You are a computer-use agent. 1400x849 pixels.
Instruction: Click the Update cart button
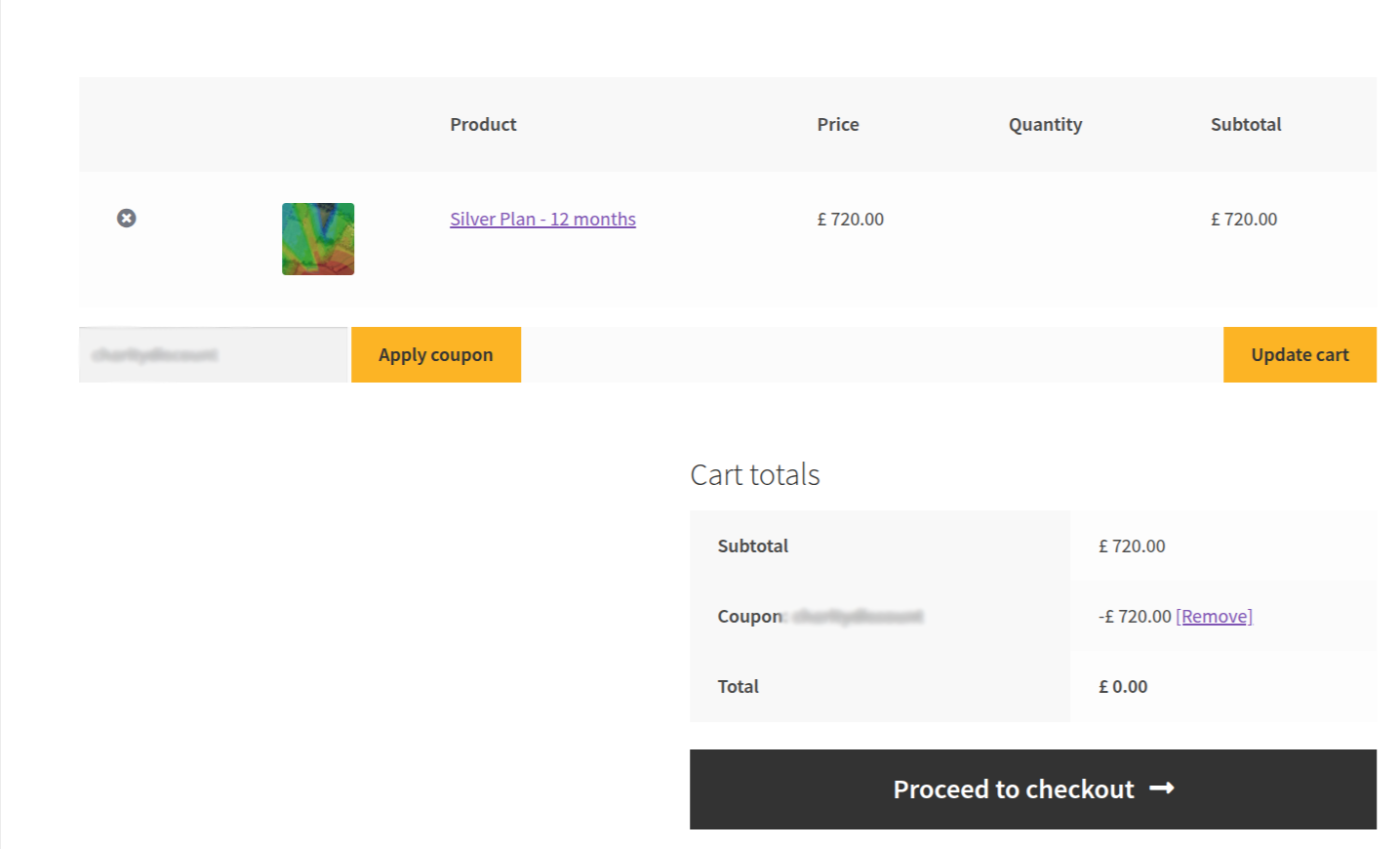(x=1300, y=355)
